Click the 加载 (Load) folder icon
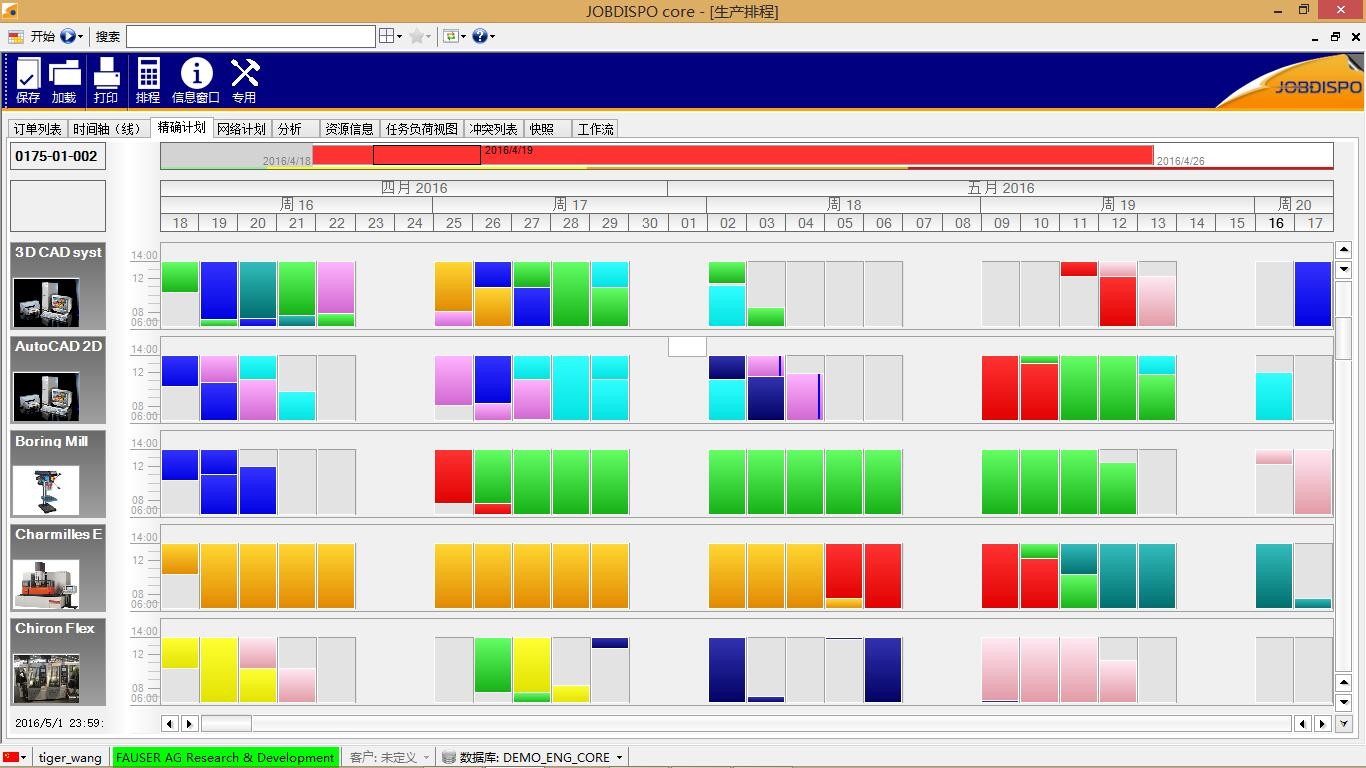The width and height of the screenshot is (1366, 768). tap(64, 80)
